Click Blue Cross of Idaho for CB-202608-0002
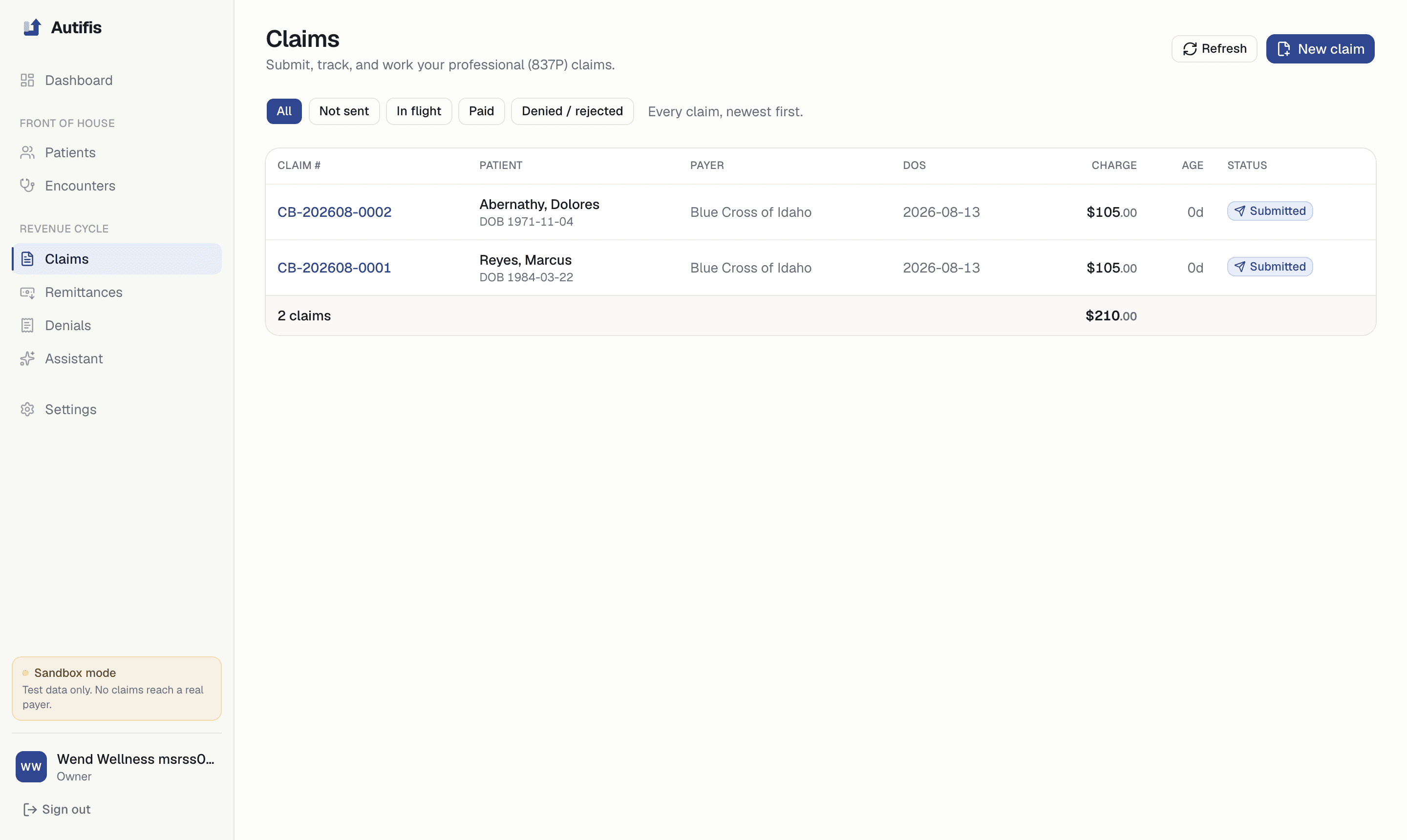Viewport: 1407px width, 840px height. click(750, 212)
